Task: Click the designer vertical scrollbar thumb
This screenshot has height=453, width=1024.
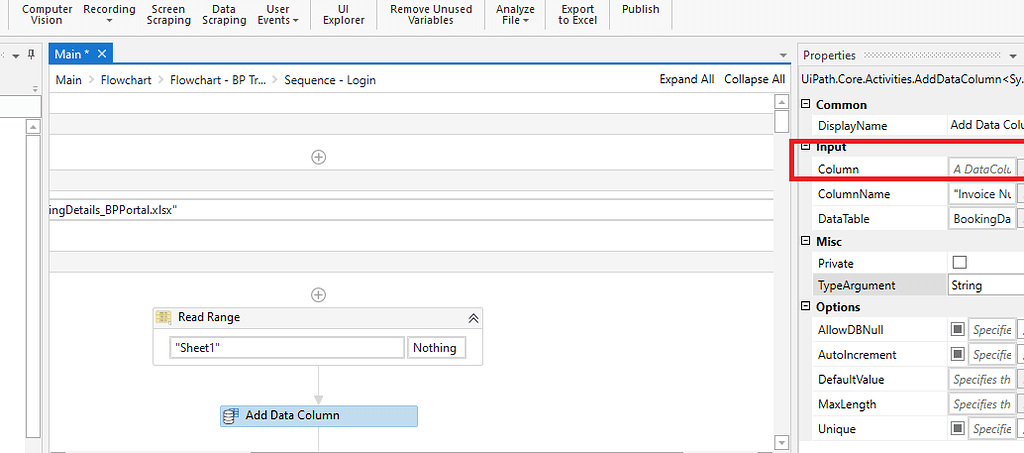Action: (x=782, y=121)
